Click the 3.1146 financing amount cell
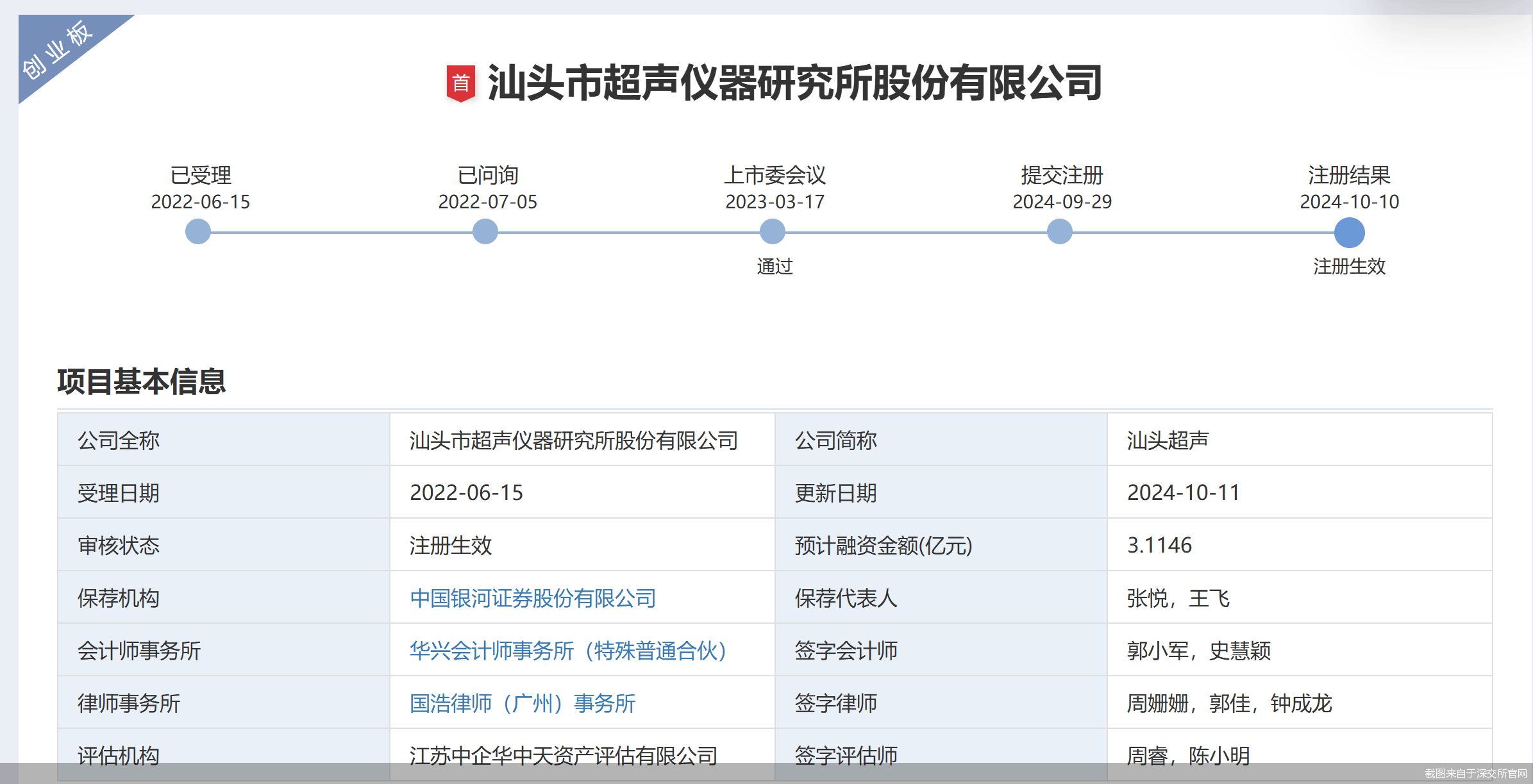Viewport: 1533px width, 784px height. 1159,545
